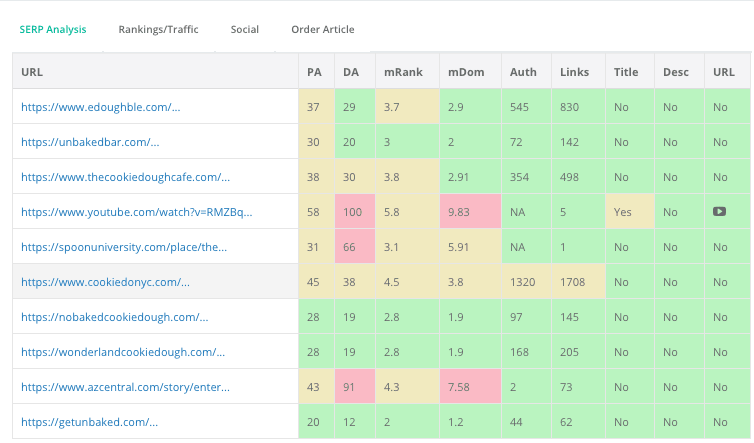
Task: Visit the cookiedonyc.com link
Action: 105,282
